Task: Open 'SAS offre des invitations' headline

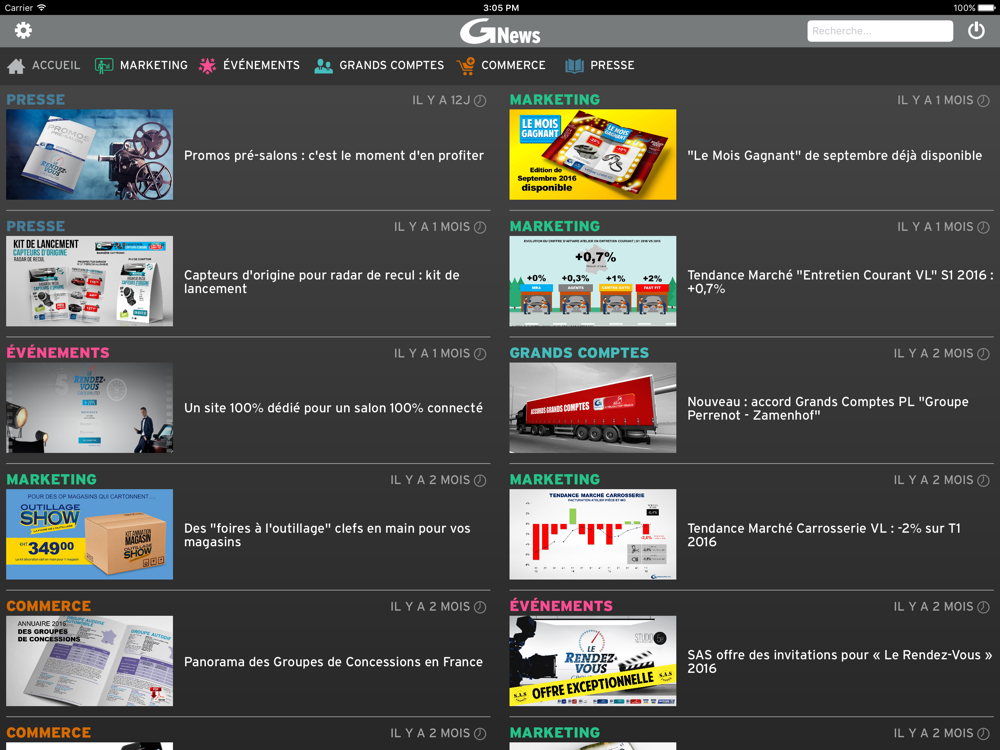Action: 840,661
